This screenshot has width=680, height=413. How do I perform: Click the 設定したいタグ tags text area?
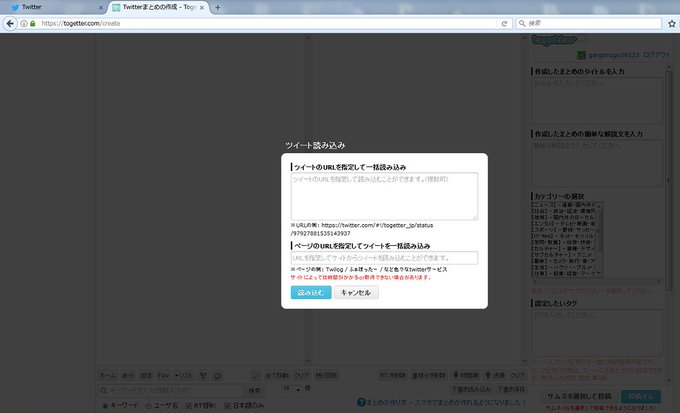click(x=598, y=332)
